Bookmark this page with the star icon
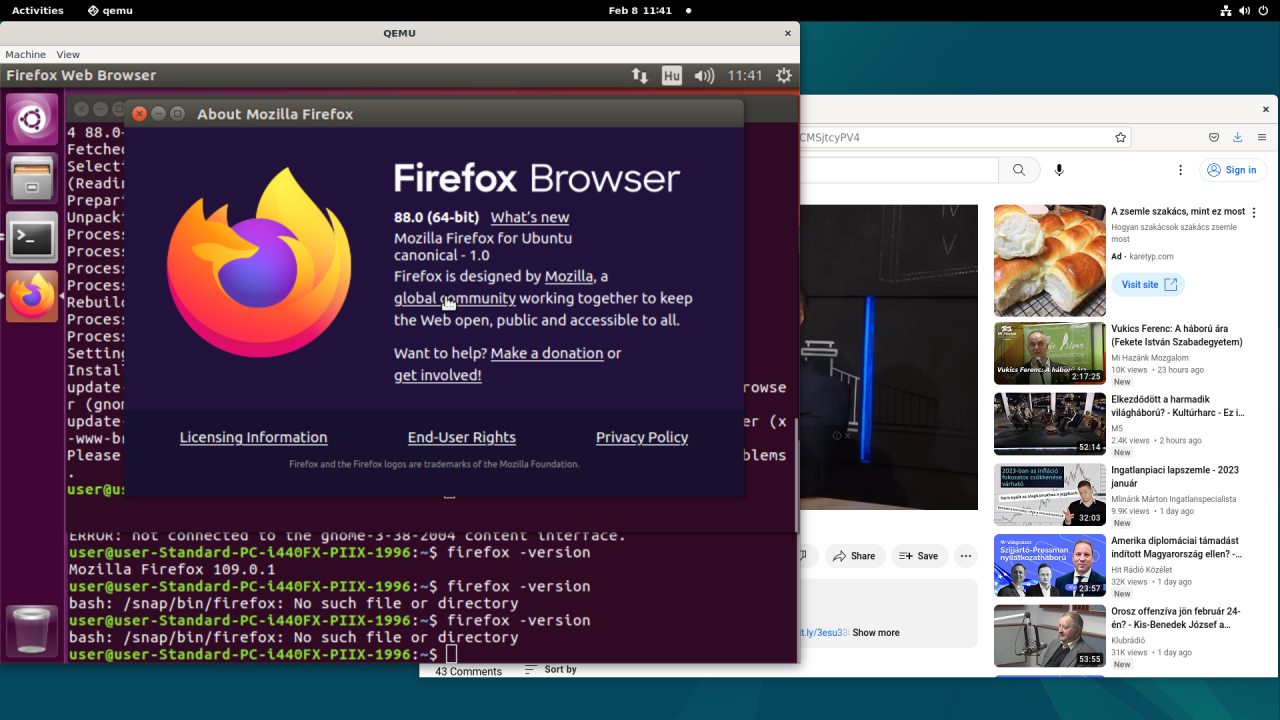This screenshot has height=720, width=1280. point(1121,137)
